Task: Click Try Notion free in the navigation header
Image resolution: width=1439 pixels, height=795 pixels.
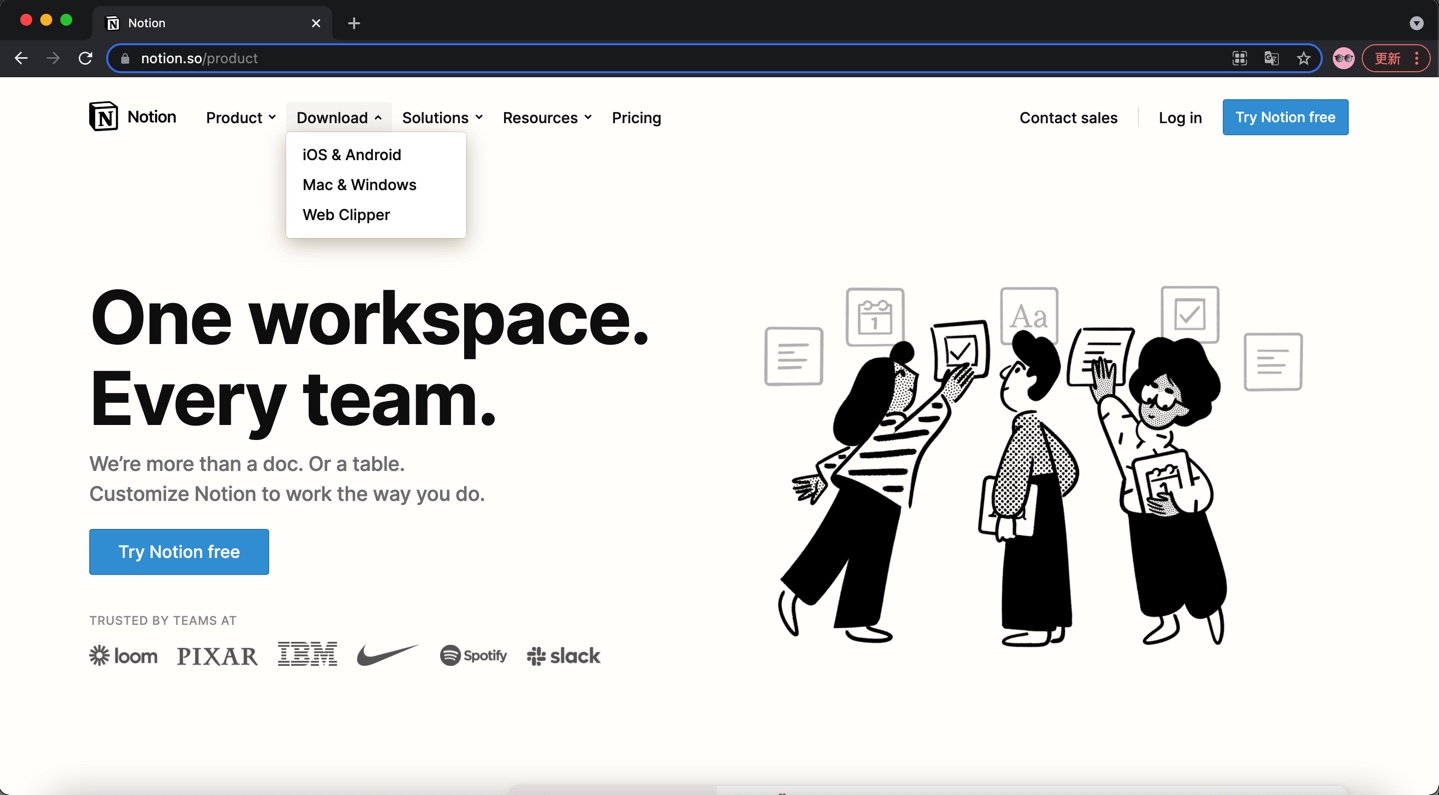Action: [1286, 117]
